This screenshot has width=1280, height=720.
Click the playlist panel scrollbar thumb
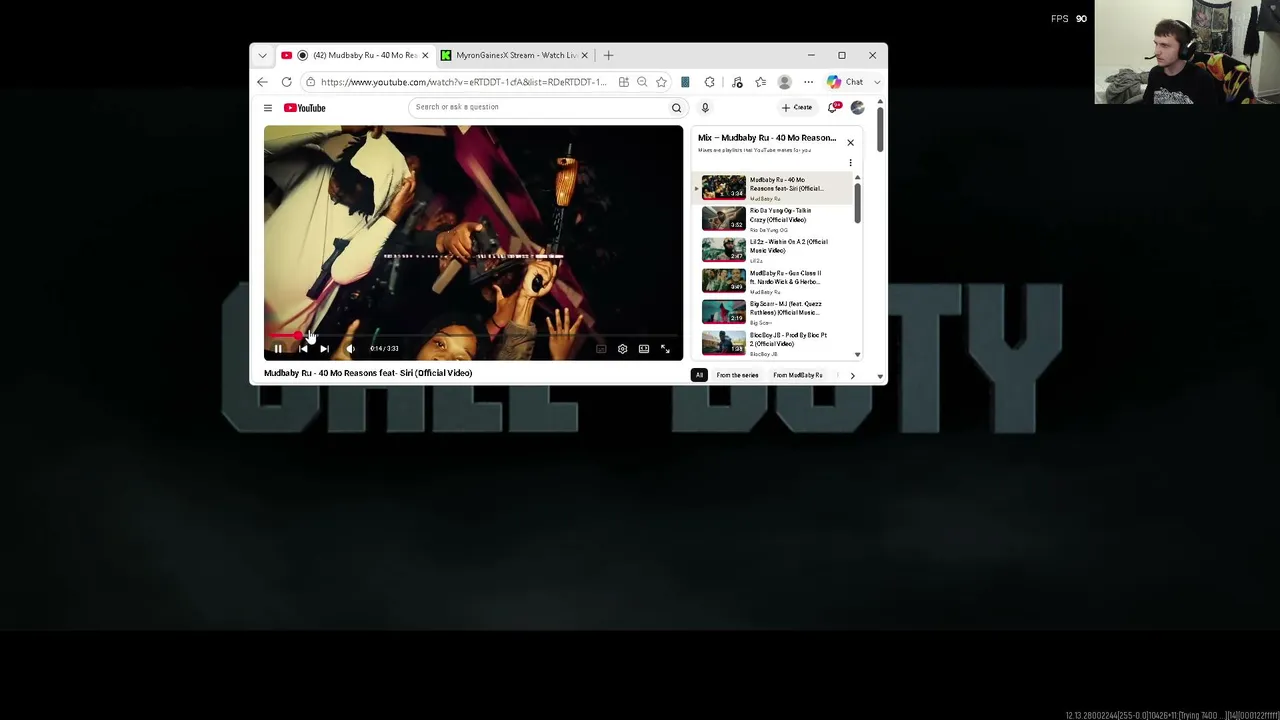click(x=857, y=202)
